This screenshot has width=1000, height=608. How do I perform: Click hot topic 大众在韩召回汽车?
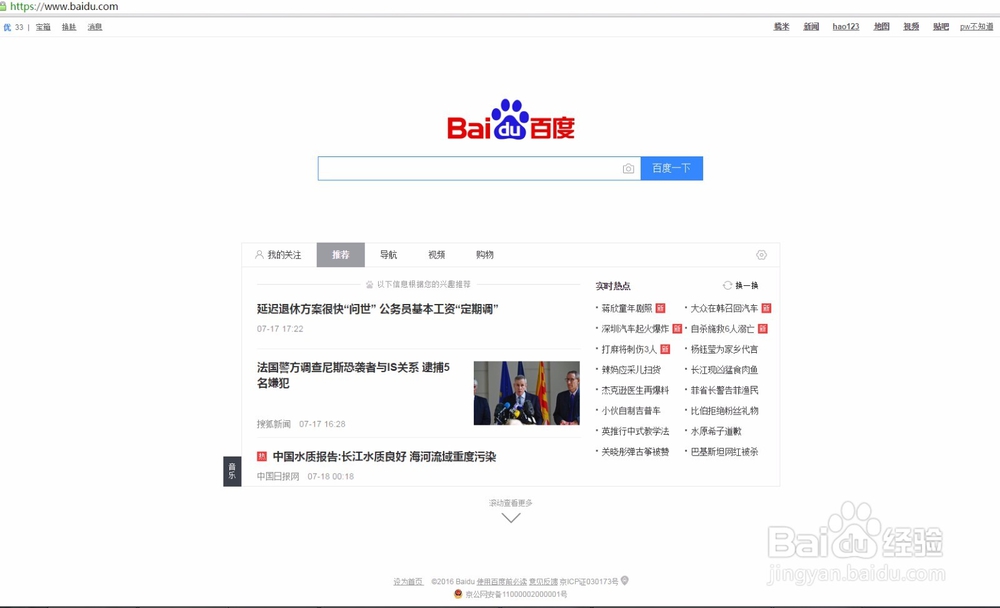[724, 308]
